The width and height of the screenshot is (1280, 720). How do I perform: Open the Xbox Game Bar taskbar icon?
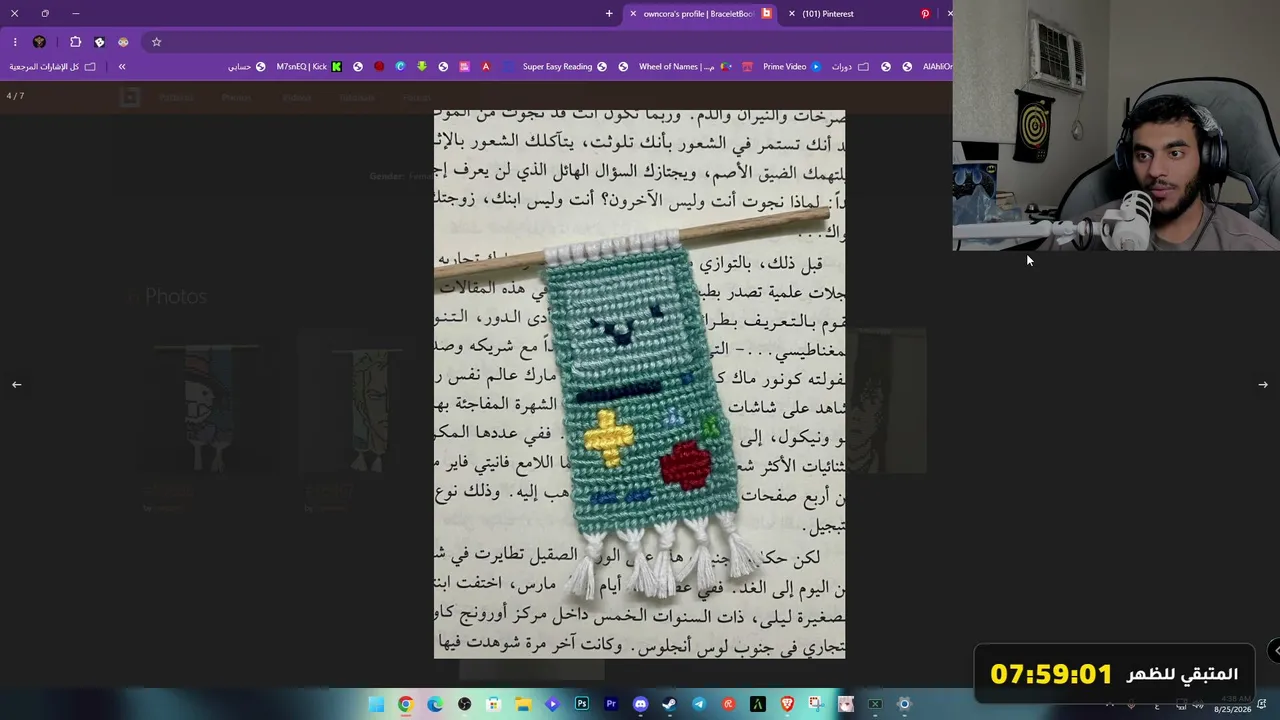point(875,704)
